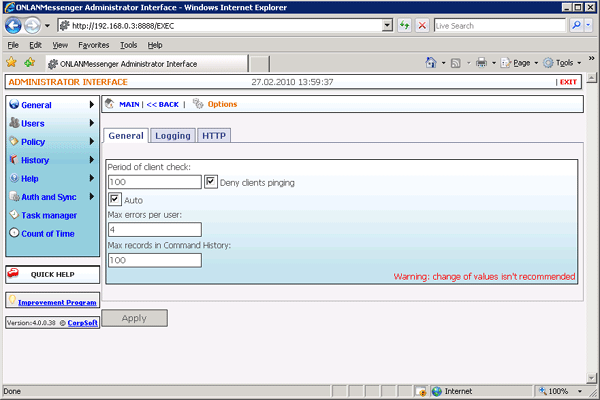Open the Print dropdown arrow
The height and width of the screenshot is (400, 600).
pyautogui.click(x=494, y=63)
